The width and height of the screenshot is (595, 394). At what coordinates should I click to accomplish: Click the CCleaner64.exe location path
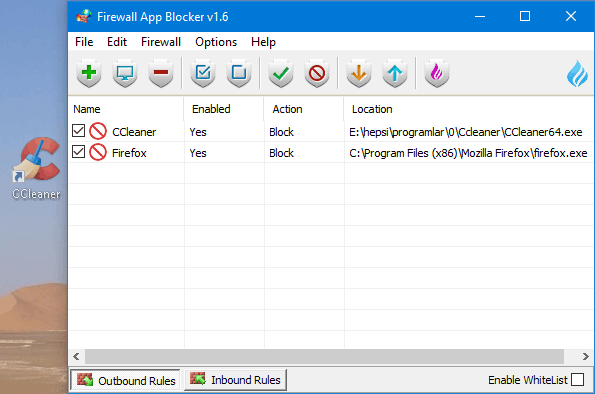[x=466, y=132]
